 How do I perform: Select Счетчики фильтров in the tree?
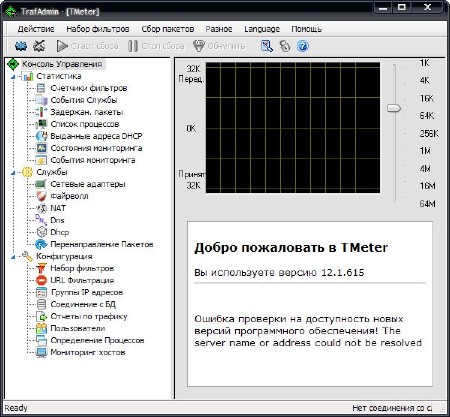89,88
